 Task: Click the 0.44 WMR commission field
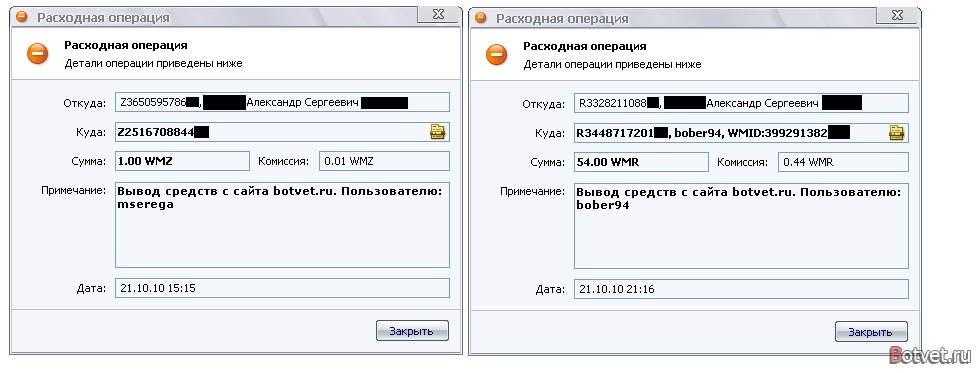click(843, 162)
